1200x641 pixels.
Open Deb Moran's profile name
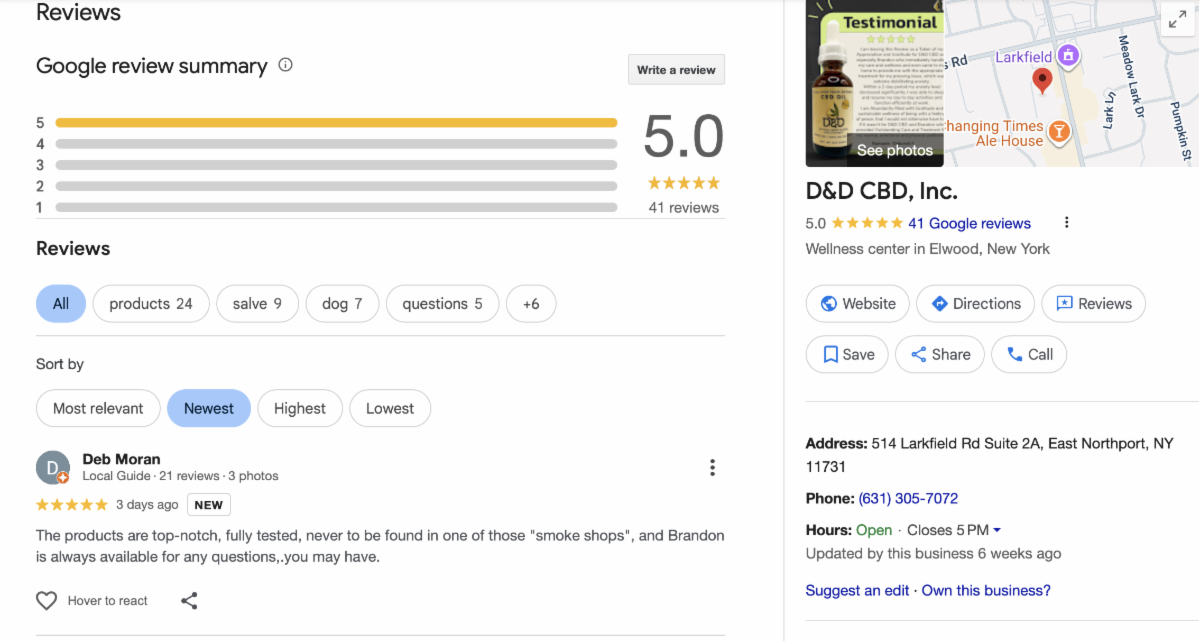(x=121, y=459)
